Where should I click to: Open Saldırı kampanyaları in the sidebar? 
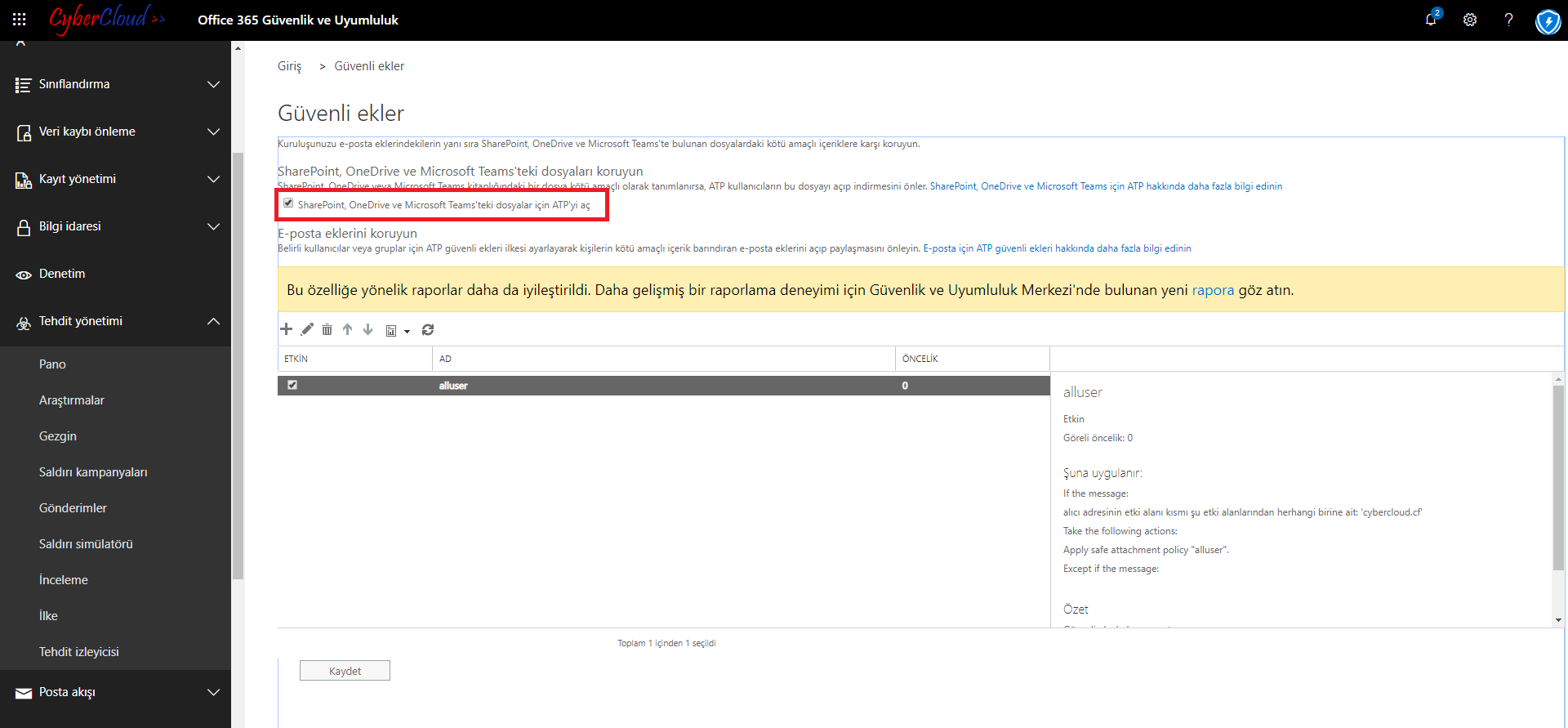pos(93,472)
